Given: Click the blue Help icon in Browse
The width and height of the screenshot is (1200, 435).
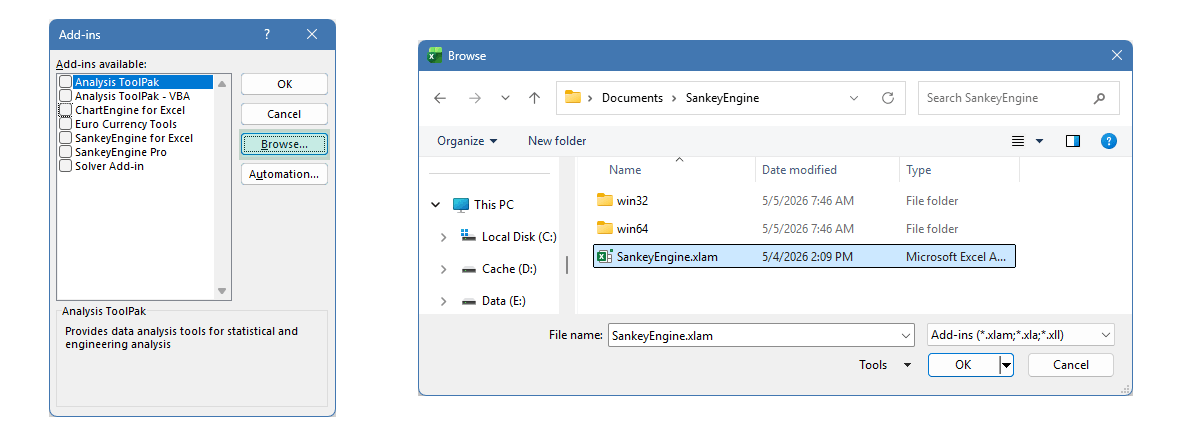Looking at the screenshot, I should point(1108,141).
